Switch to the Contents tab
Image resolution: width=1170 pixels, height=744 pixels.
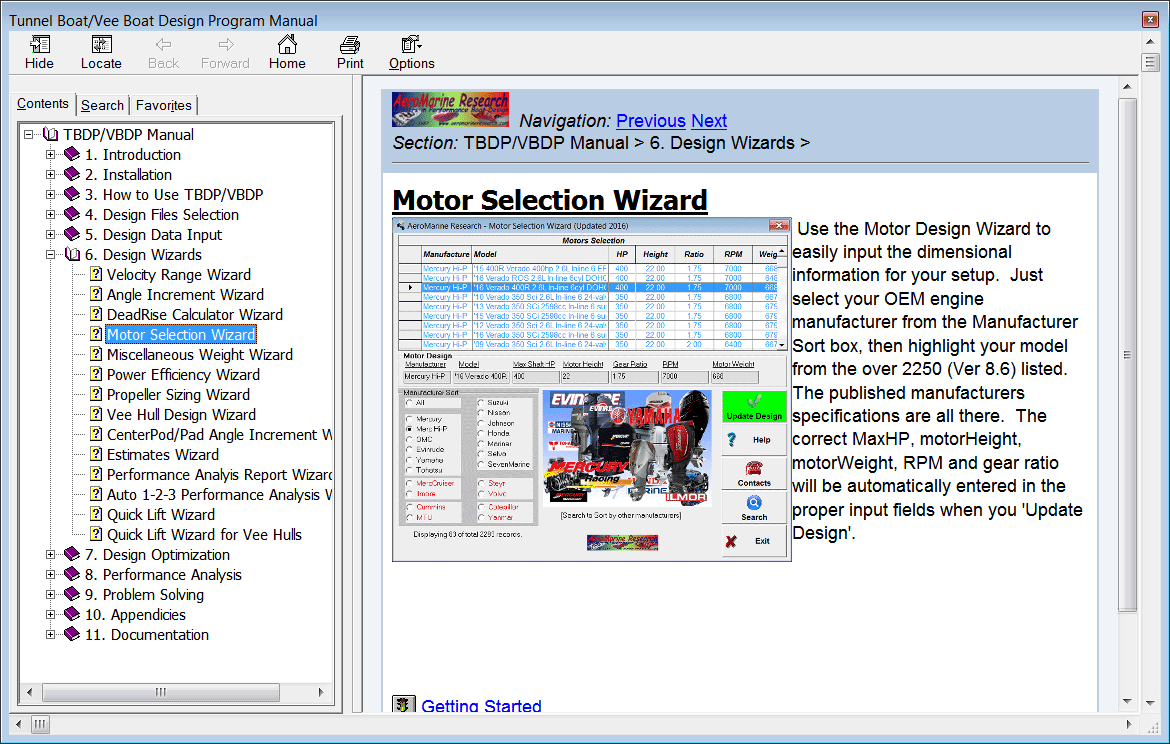point(43,104)
